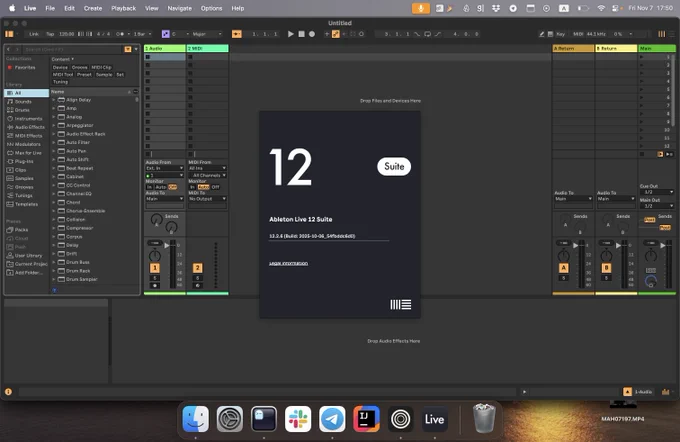The image size is (680, 442).
Task: Expand the Content filter group
Action: (62, 59)
